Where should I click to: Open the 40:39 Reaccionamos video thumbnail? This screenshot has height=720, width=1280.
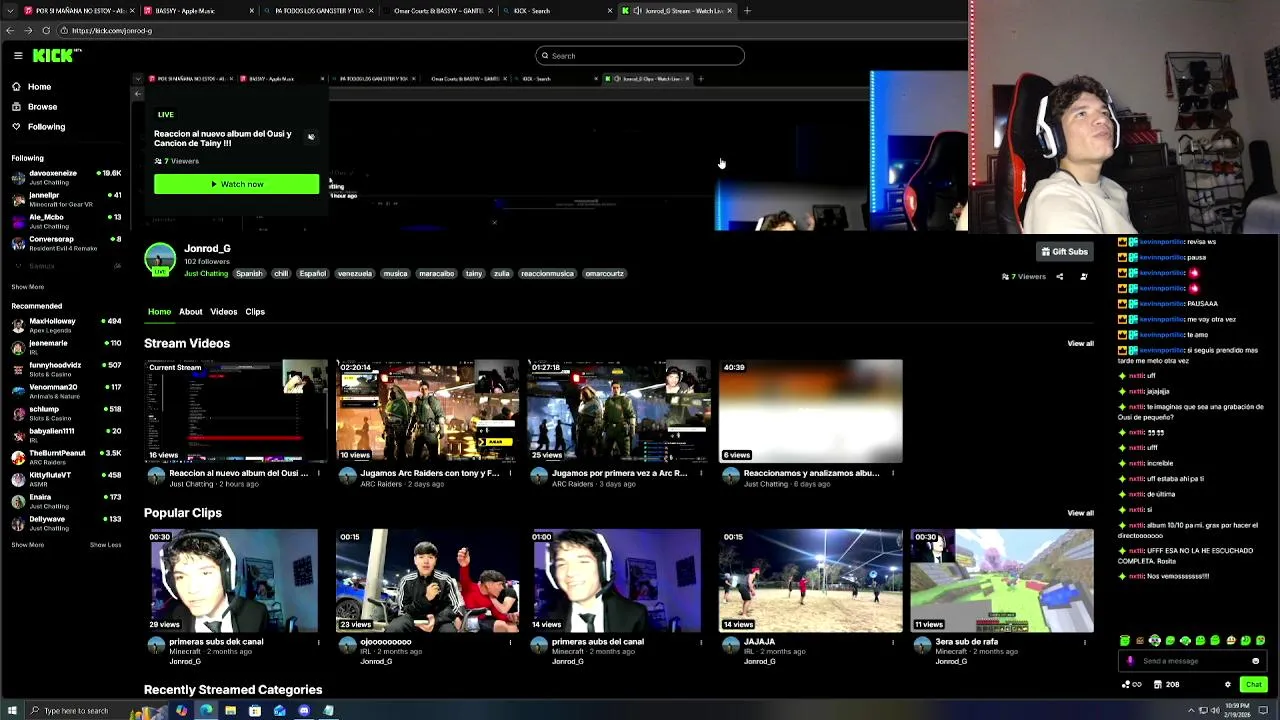811,411
